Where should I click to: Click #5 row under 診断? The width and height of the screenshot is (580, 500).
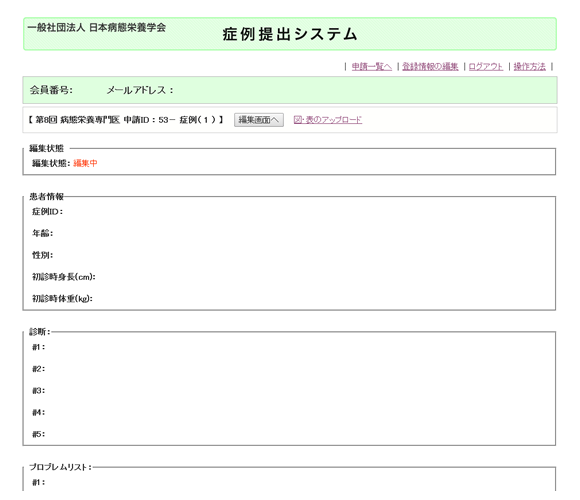coord(38,434)
